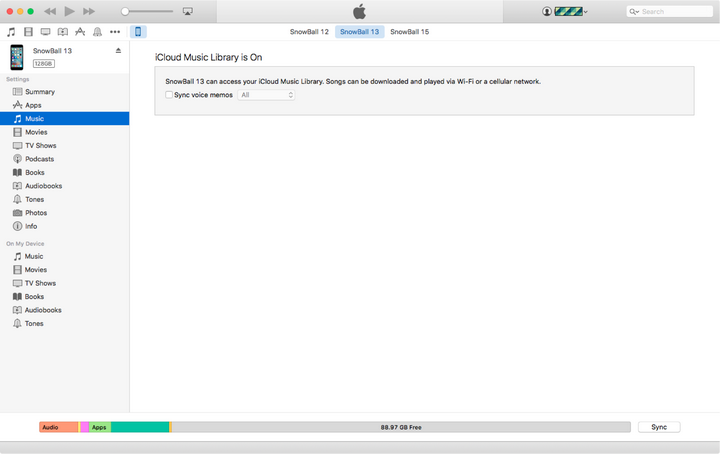
Task: Click the fast-forward playback button
Action: (89, 11)
